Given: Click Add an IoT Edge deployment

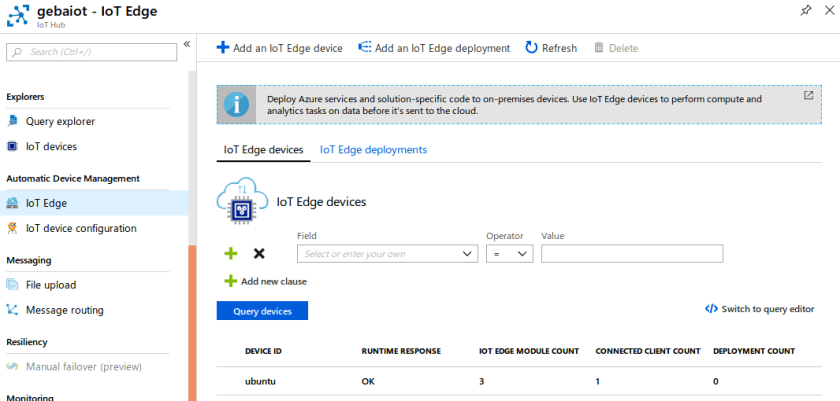Looking at the screenshot, I should pyautogui.click(x=433, y=48).
